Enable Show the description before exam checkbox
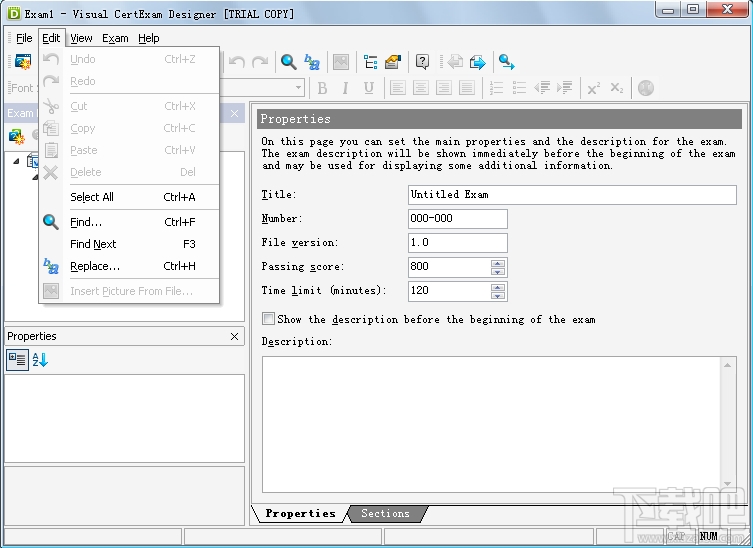The image size is (753, 548). (268, 319)
